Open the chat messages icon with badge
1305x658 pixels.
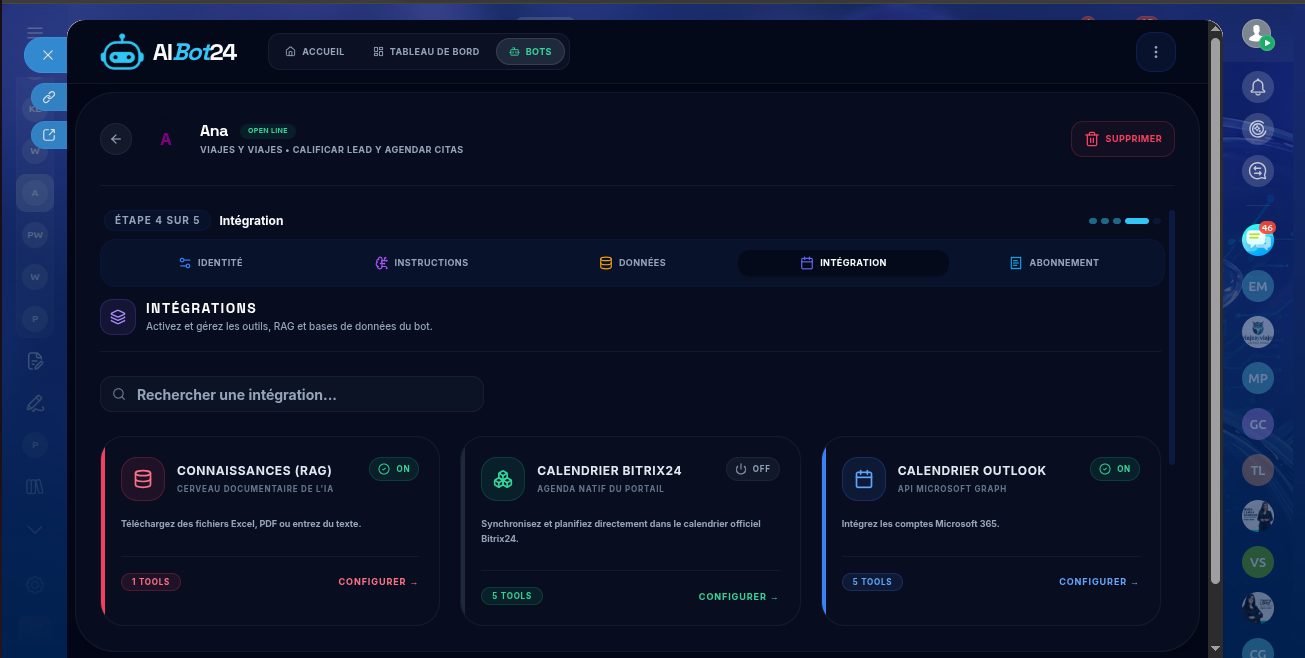tap(1258, 238)
